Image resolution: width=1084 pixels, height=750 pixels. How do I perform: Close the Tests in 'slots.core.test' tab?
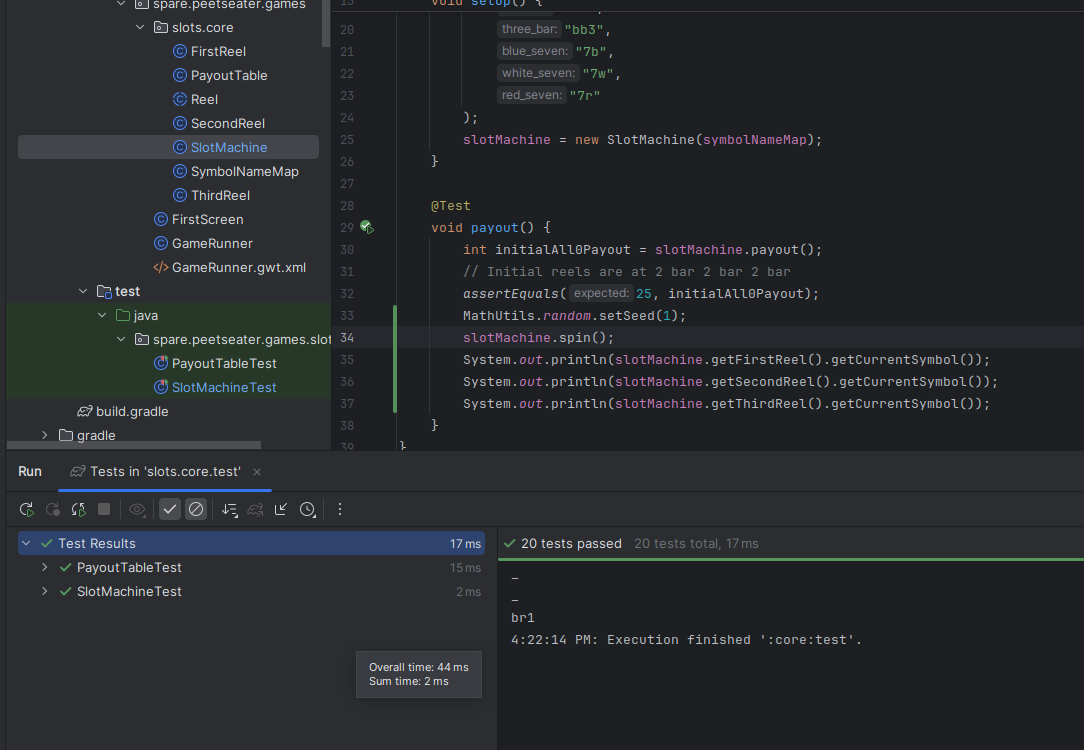pyautogui.click(x=257, y=472)
